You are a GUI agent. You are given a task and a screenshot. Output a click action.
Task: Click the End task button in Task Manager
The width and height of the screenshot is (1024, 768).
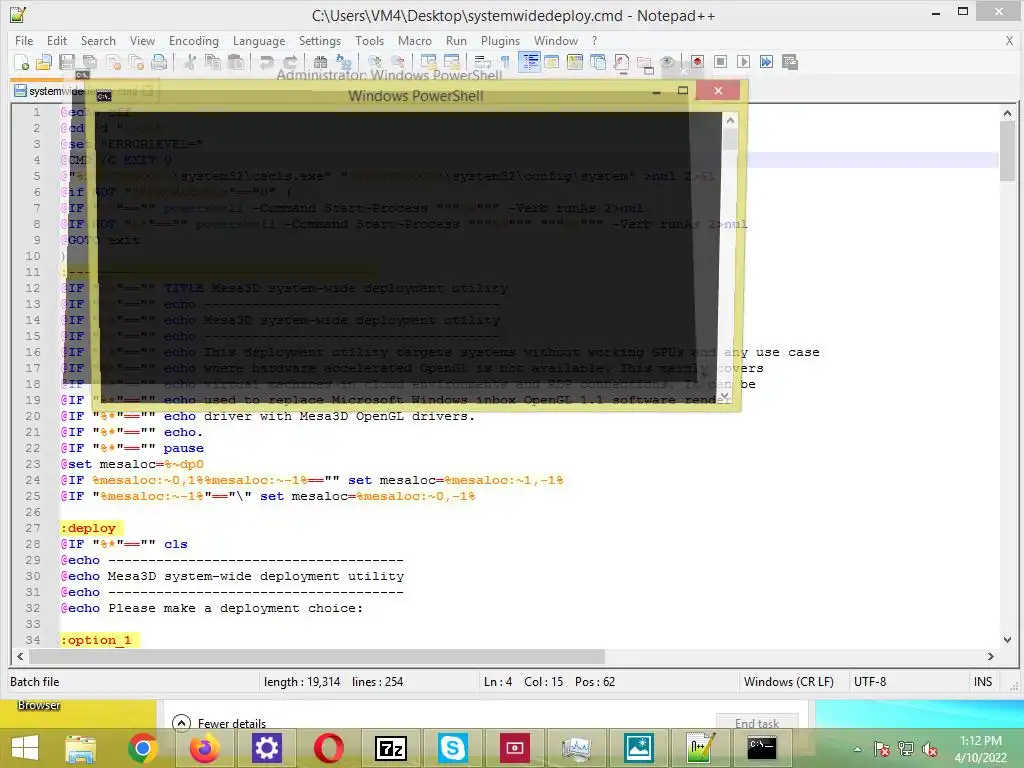757,723
